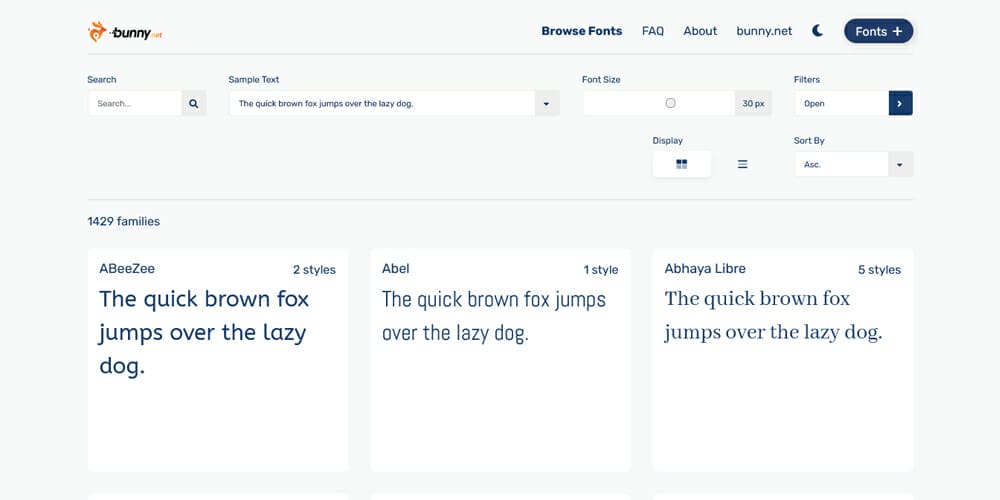This screenshot has height=500, width=1000.
Task: Open the Filters panel arrow
Action: pyautogui.click(x=901, y=103)
